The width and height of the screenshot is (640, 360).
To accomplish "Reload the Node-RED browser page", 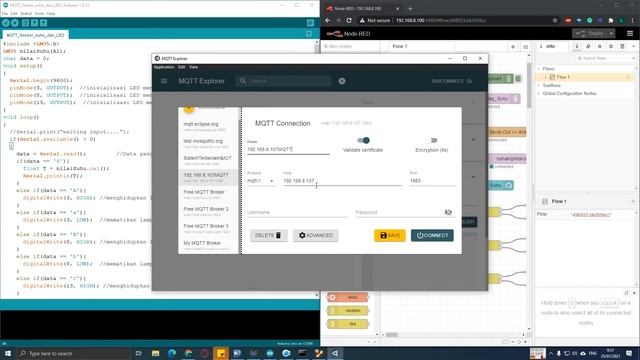I will click(349, 20).
